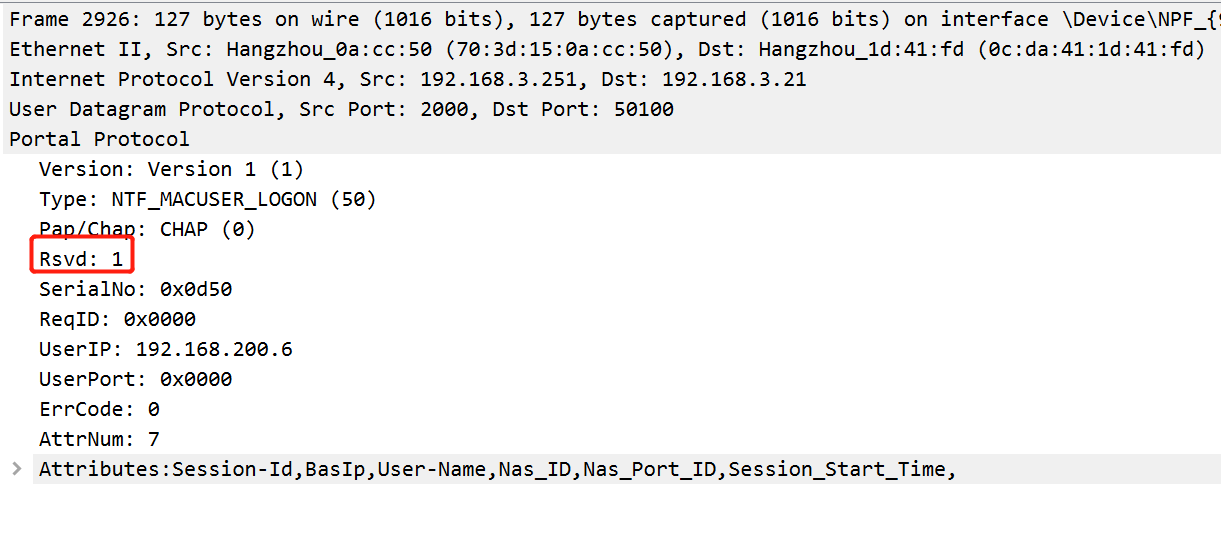Expand the Attributes tree node arrow
The image size is (1221, 541).
[x=16, y=469]
